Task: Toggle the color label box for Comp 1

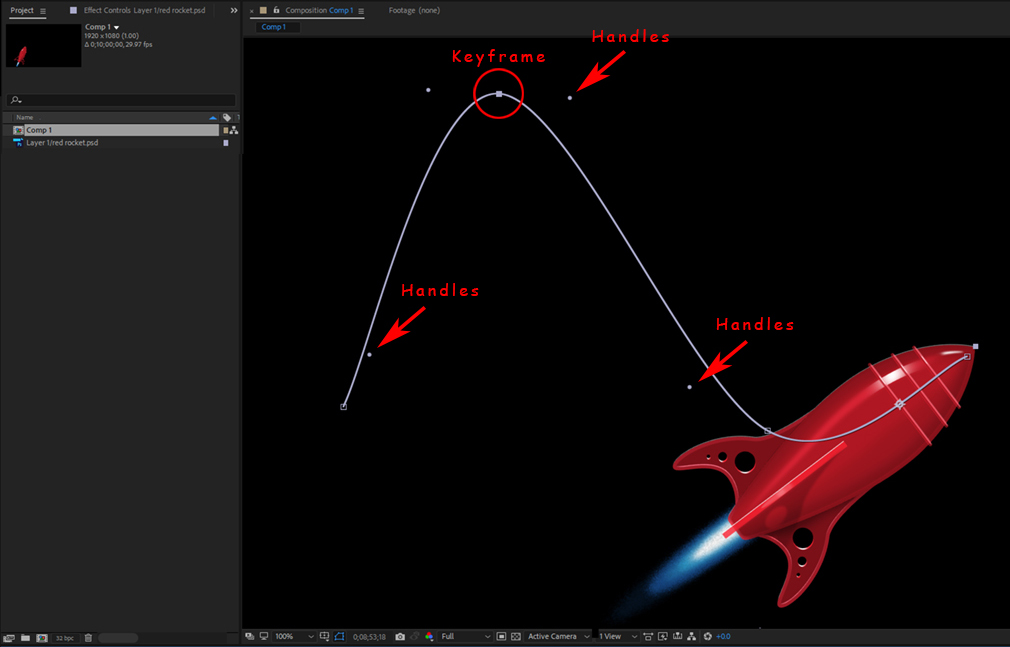Action: pyautogui.click(x=227, y=129)
